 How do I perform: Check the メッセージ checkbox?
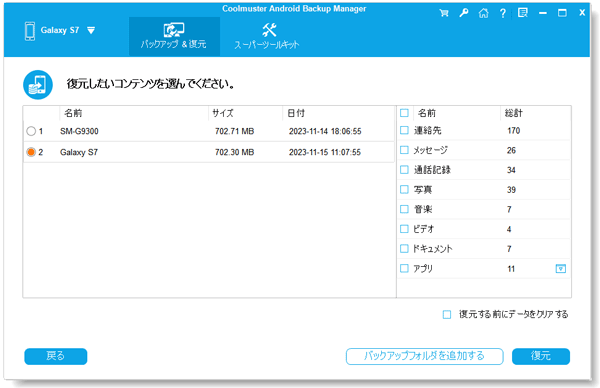(404, 150)
